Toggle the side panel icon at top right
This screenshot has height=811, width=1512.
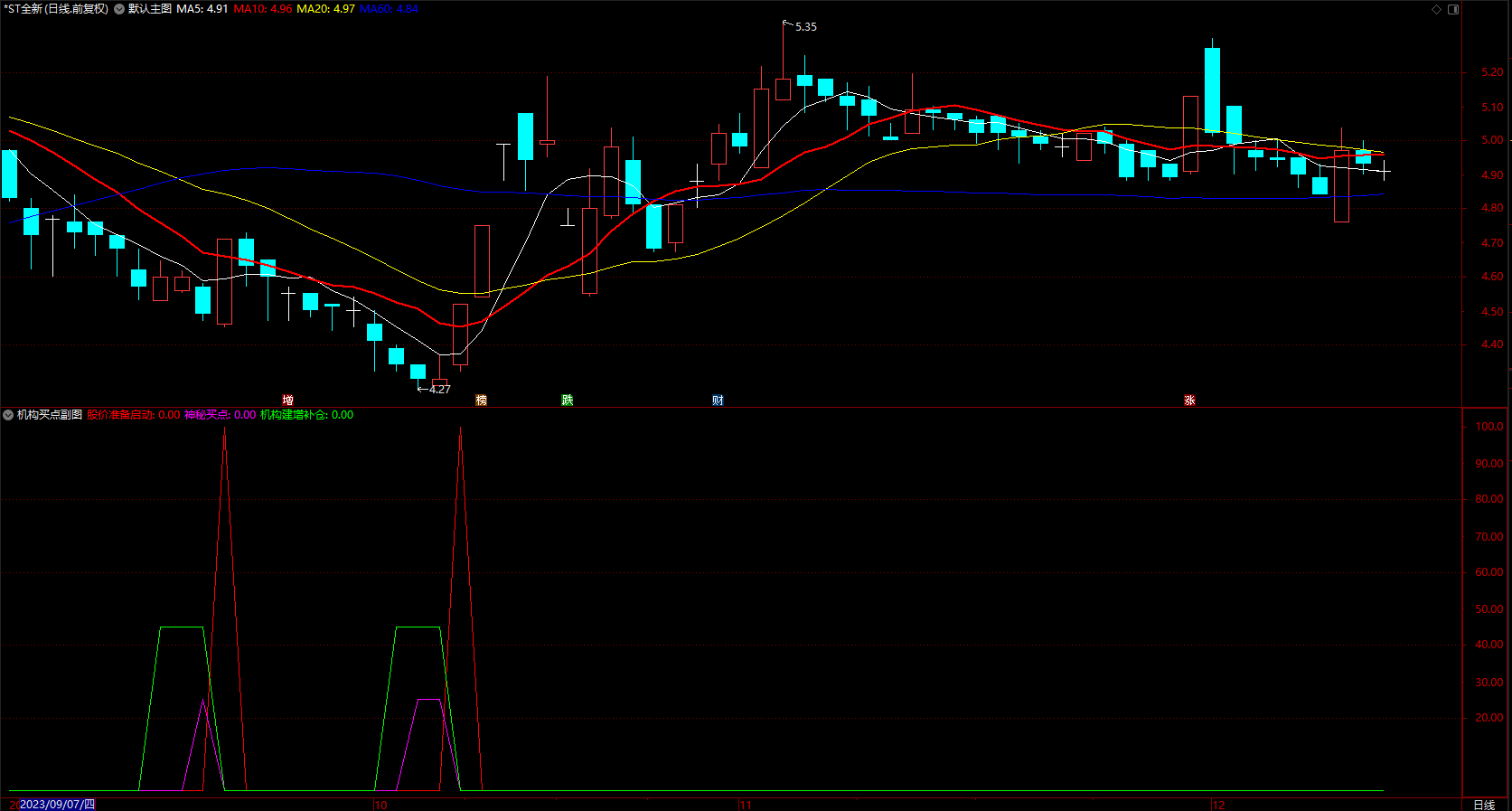click(x=1453, y=9)
